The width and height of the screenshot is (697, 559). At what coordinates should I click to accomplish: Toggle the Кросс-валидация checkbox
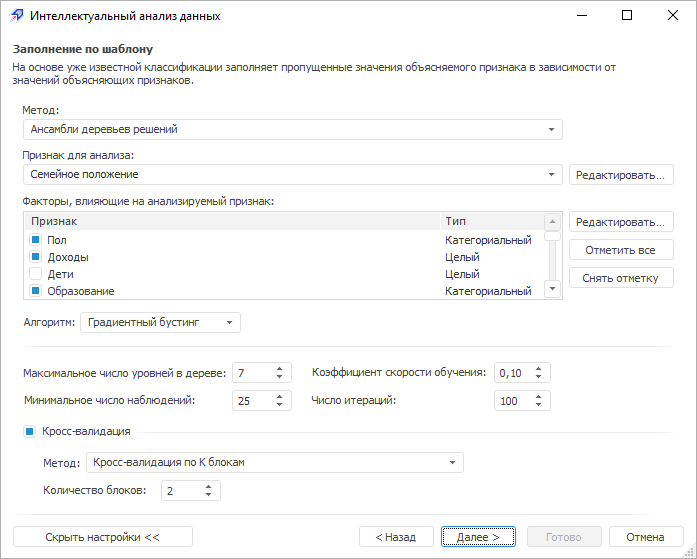pos(29,432)
